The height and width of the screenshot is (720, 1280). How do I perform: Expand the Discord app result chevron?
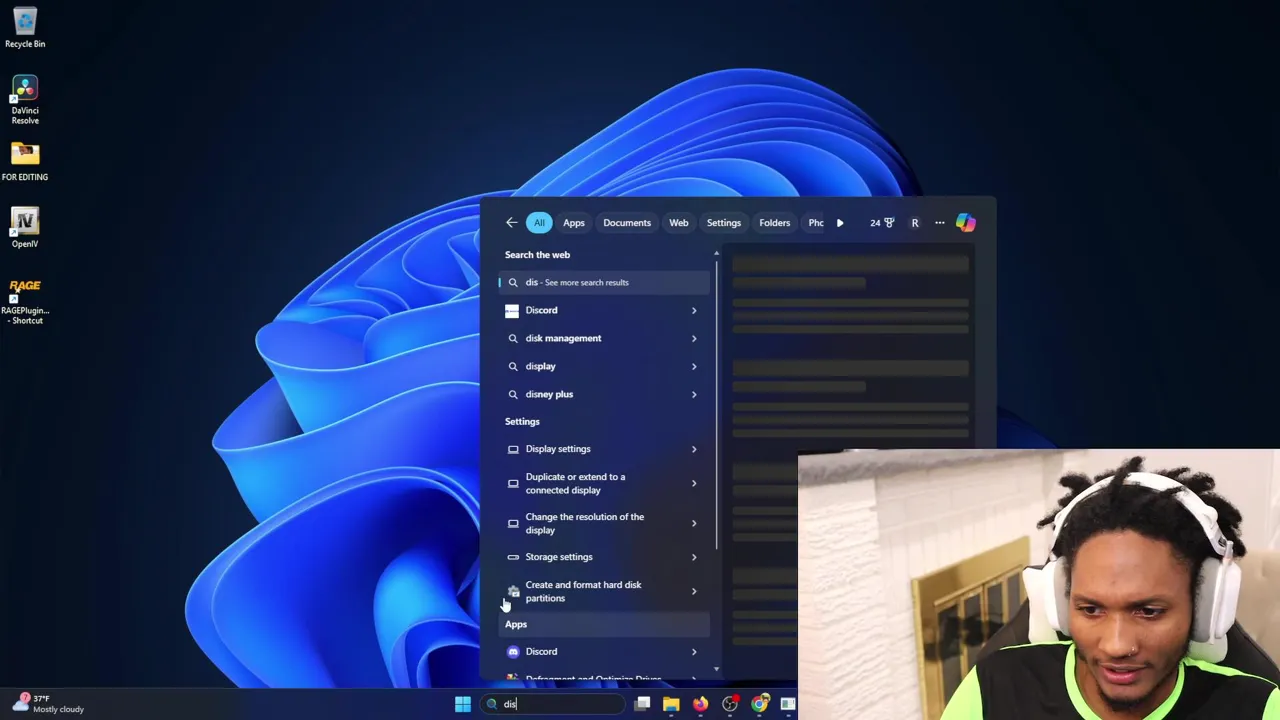click(694, 651)
